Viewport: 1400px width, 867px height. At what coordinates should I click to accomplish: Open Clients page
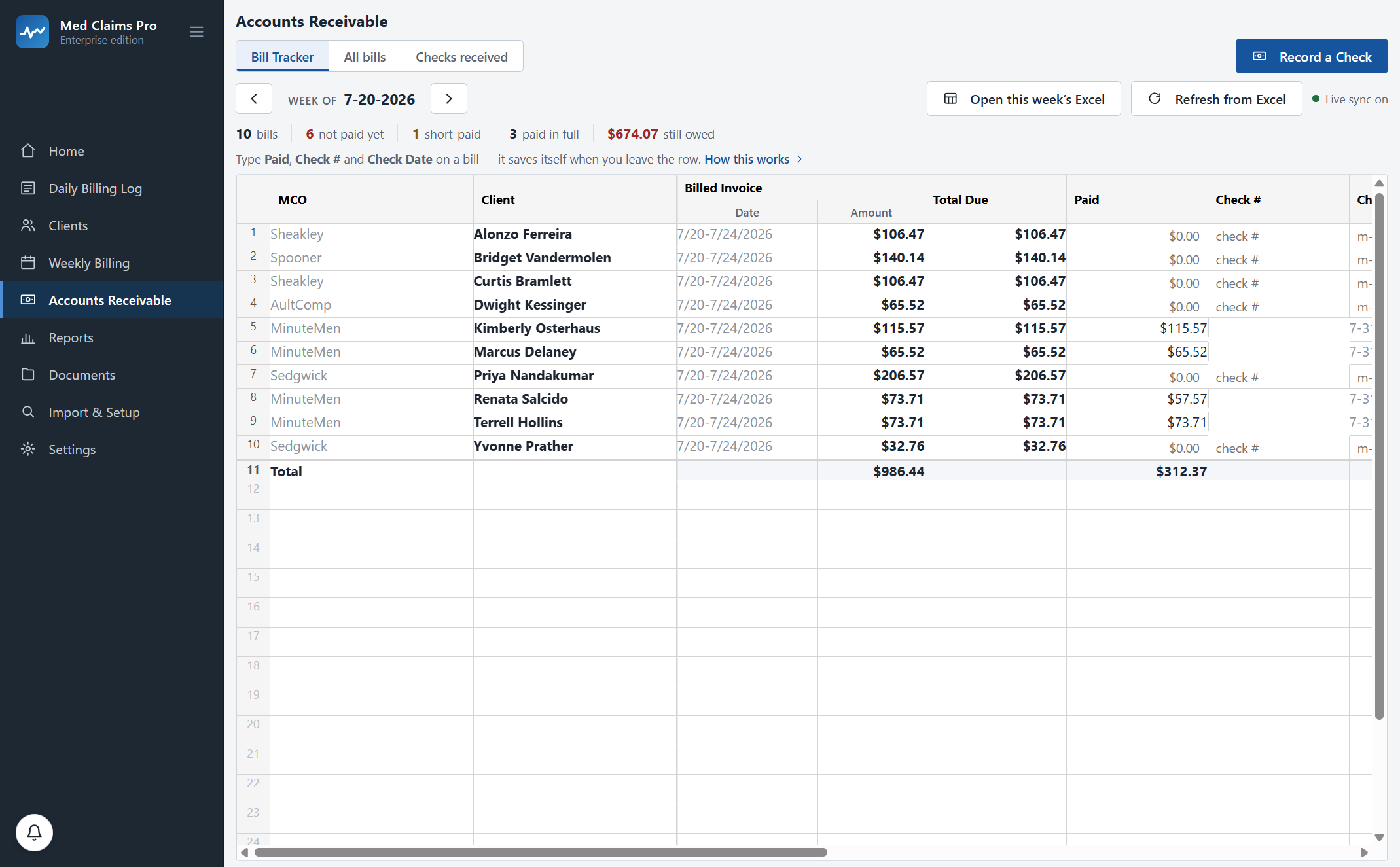pyautogui.click(x=112, y=225)
